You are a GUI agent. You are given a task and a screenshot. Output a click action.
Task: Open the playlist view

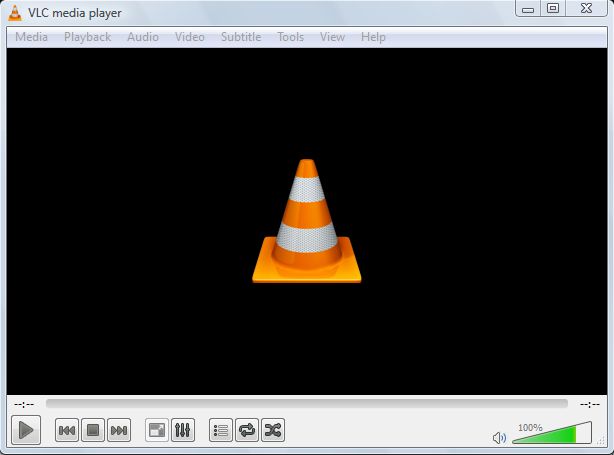coord(221,430)
